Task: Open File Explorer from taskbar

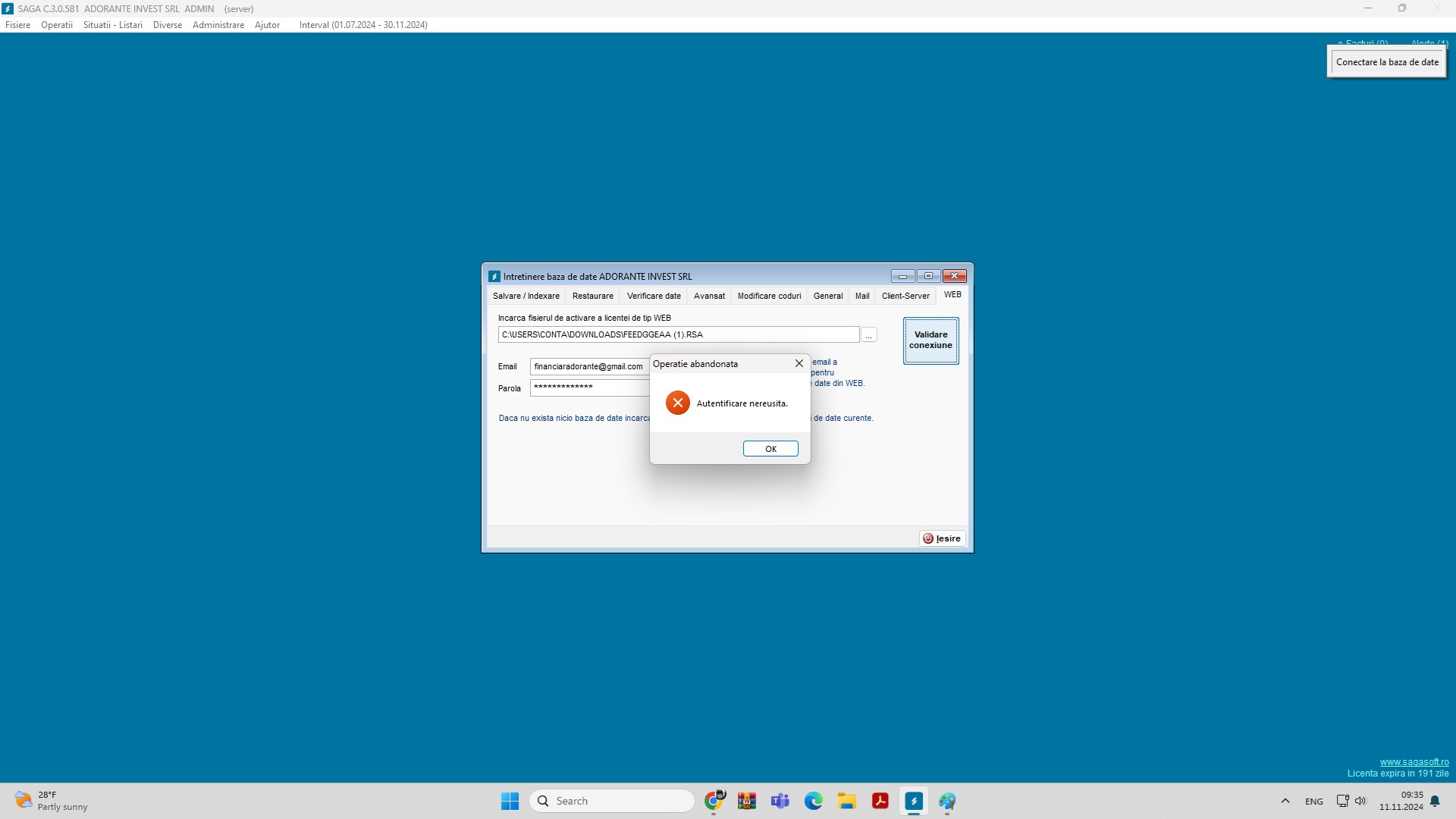Action: point(847,801)
